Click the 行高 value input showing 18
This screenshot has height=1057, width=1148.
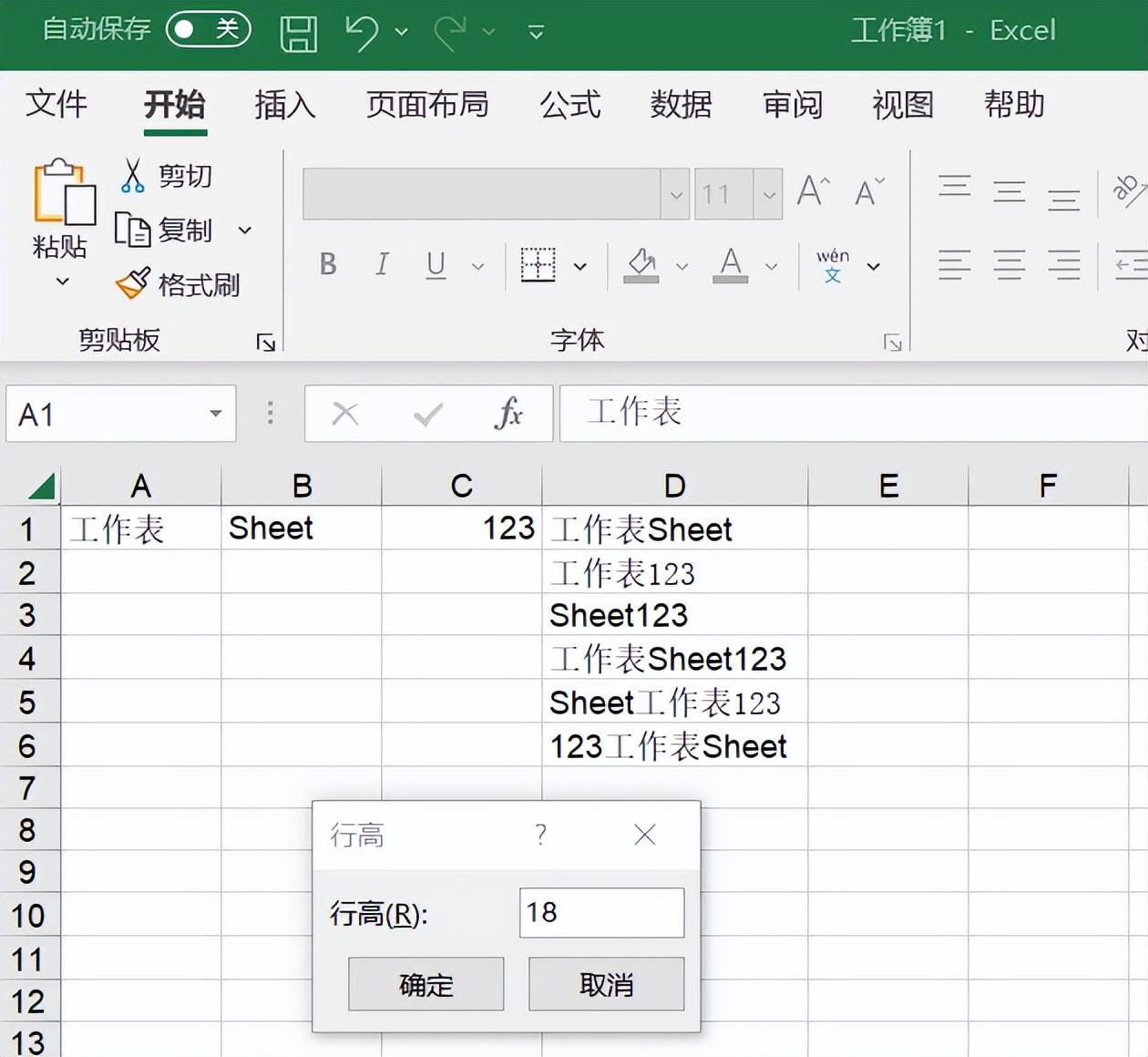click(x=600, y=912)
